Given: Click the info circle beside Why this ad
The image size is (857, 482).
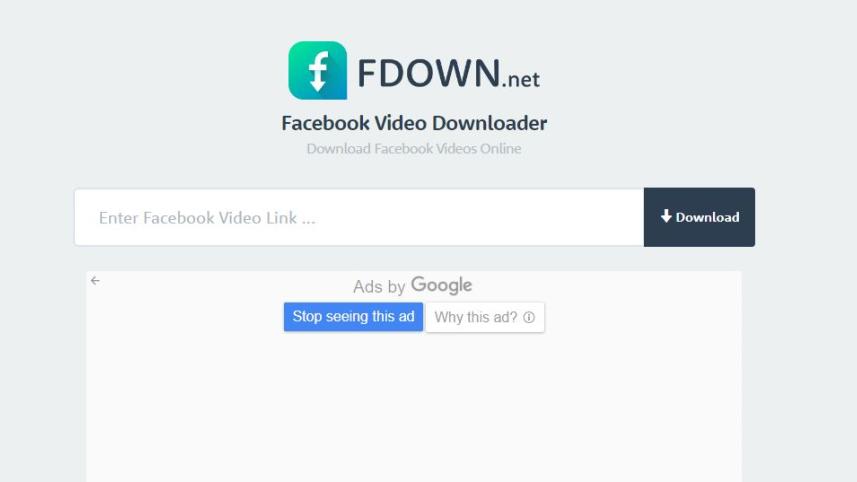Looking at the screenshot, I should (x=529, y=317).
